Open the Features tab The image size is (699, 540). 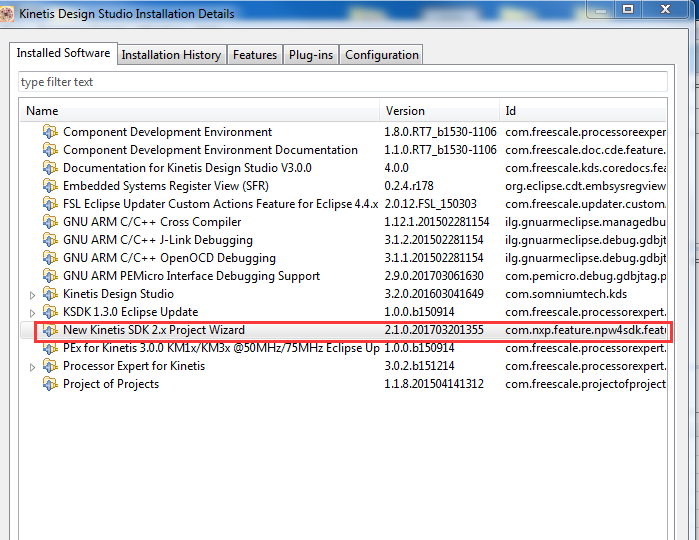(x=255, y=55)
